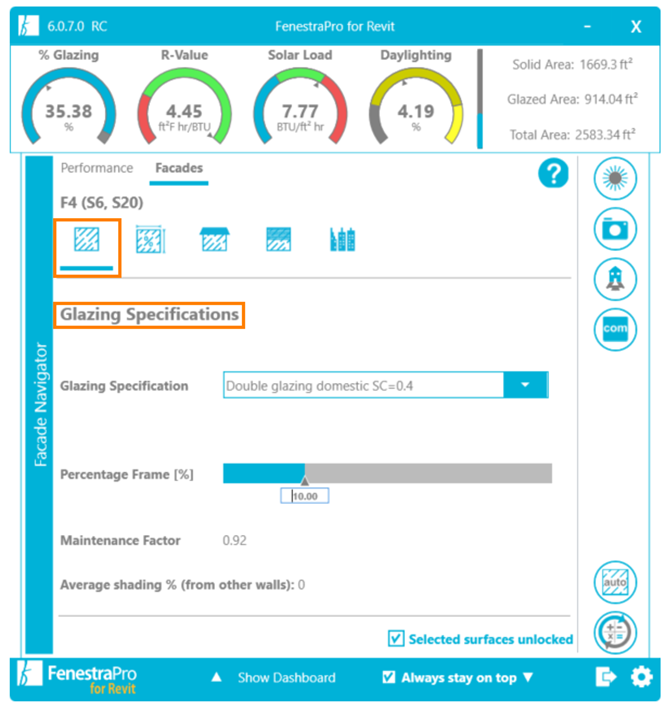This screenshot has height=710, width=666.
Task: Click the exit/export icon in footer
Action: [606, 677]
